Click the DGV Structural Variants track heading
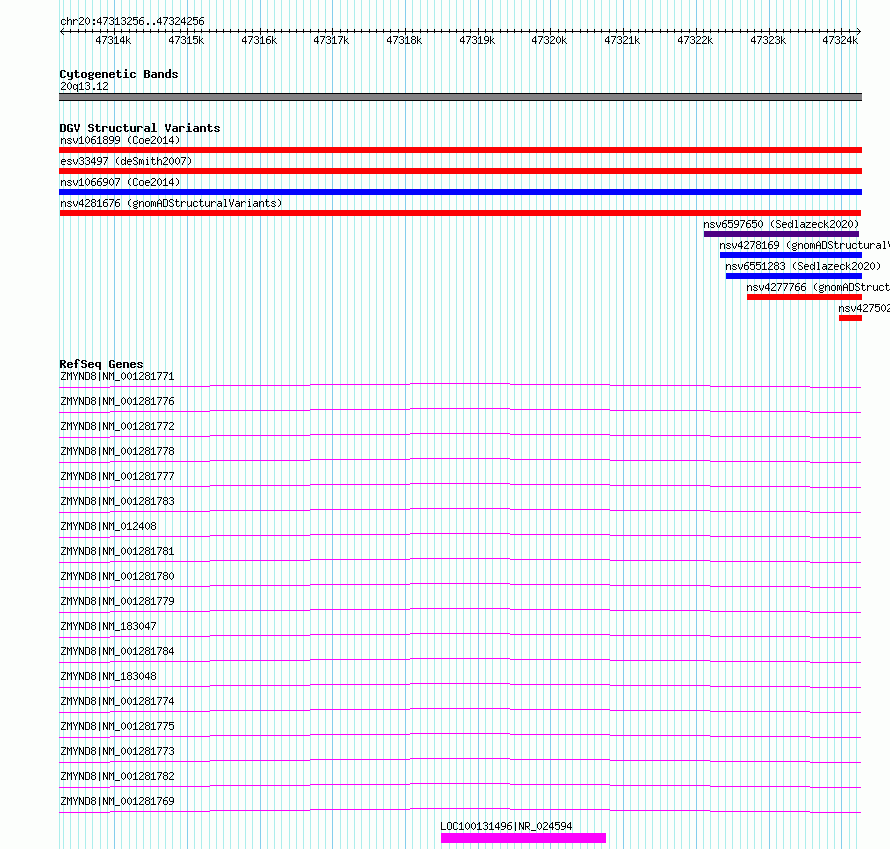 pos(140,128)
